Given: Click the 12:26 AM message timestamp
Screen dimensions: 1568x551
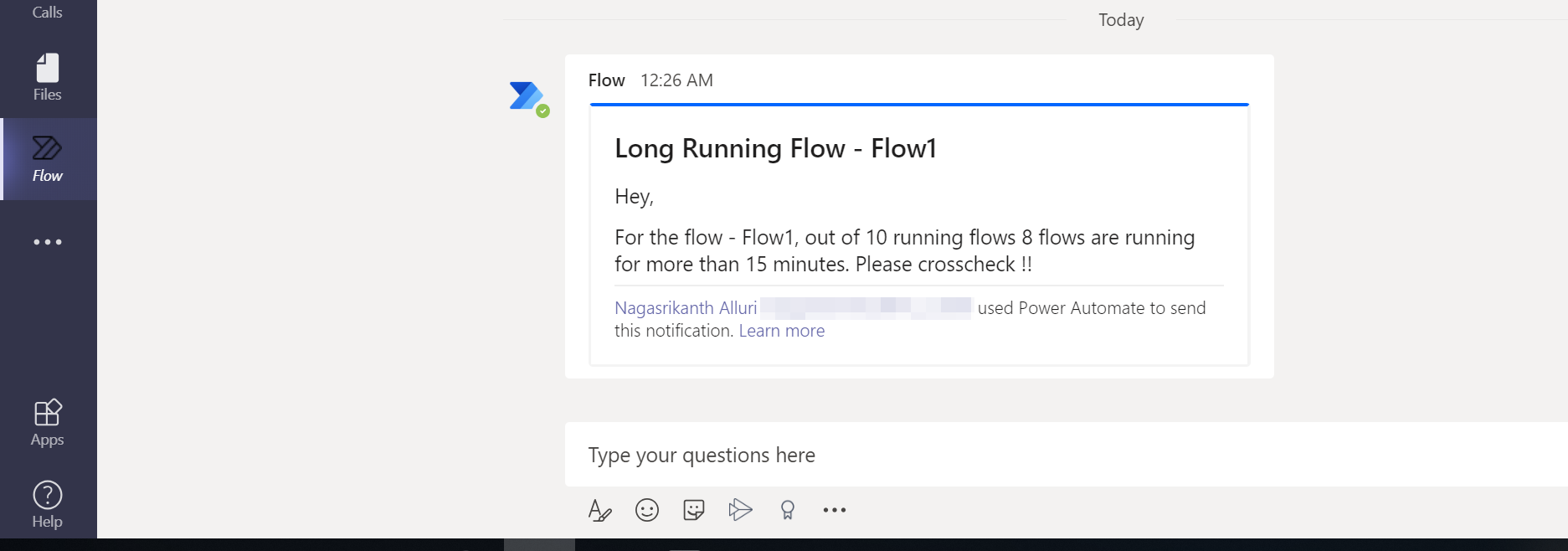Looking at the screenshot, I should pyautogui.click(x=676, y=80).
